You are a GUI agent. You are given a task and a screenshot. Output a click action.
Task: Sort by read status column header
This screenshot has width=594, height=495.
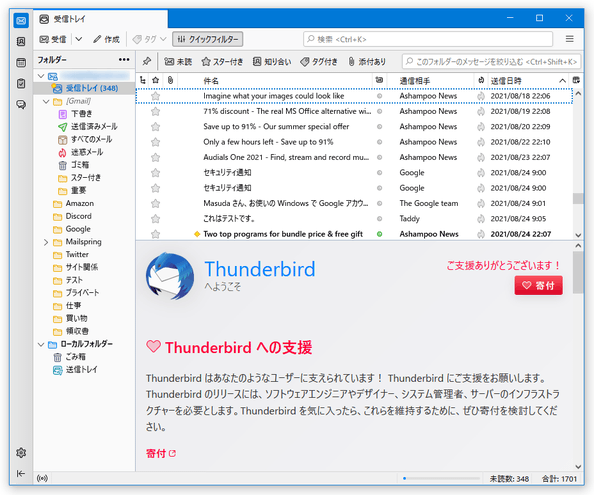(x=379, y=80)
